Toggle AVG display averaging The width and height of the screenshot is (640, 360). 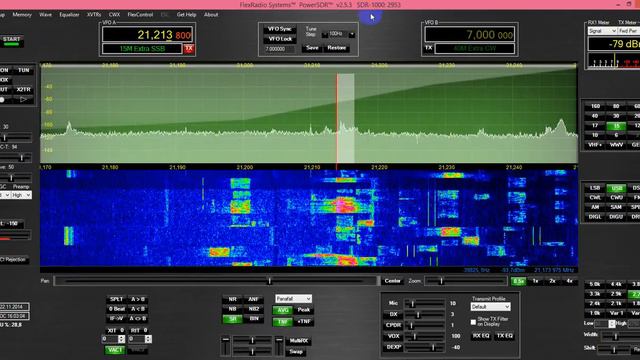tap(282, 310)
